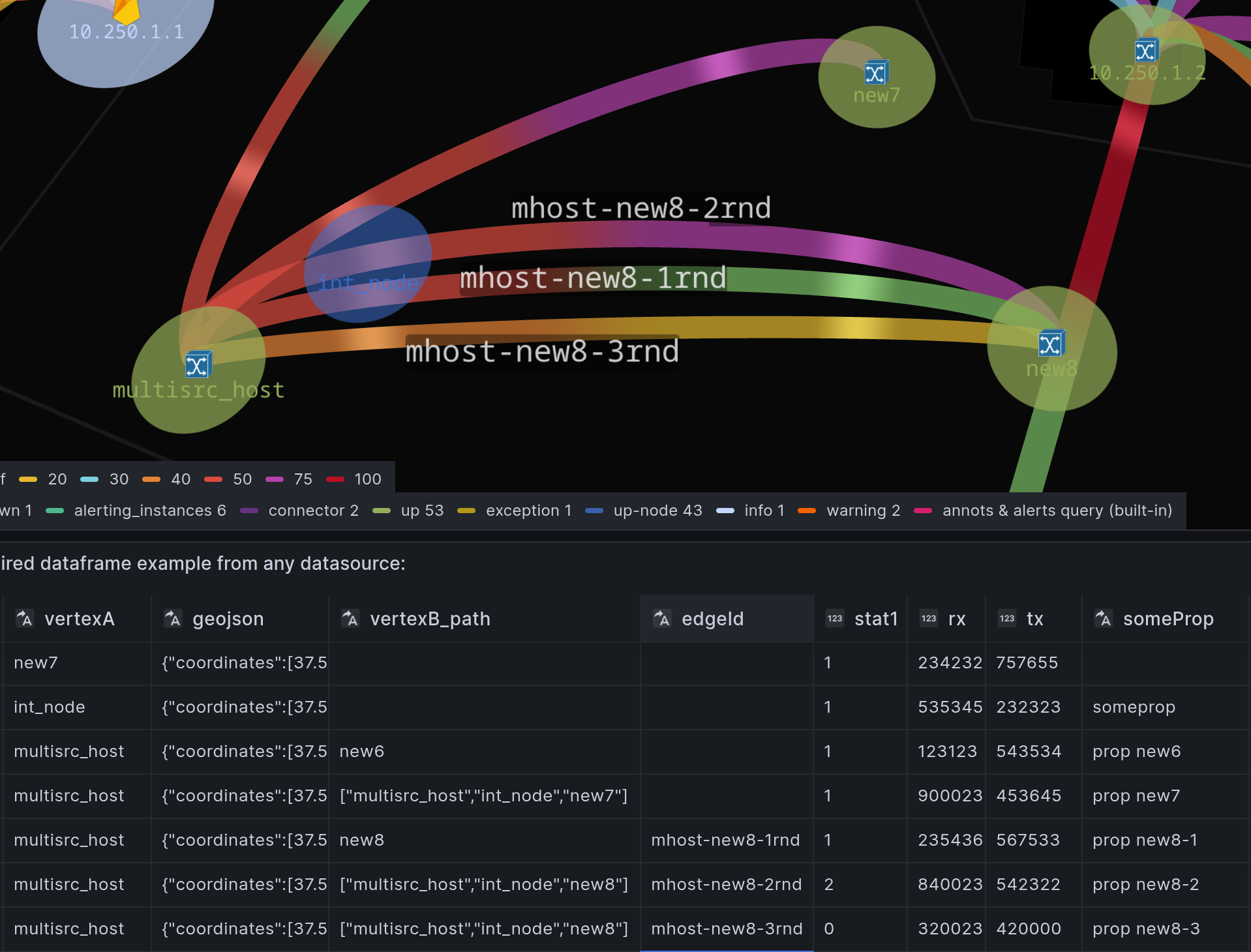
Task: Click the text type icon on someProp column
Action: [1102, 619]
